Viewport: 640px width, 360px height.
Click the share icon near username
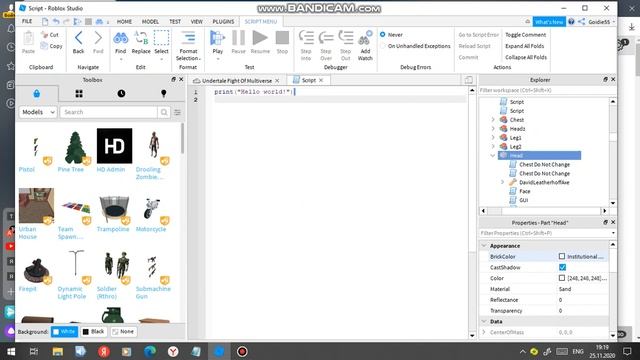click(582, 22)
